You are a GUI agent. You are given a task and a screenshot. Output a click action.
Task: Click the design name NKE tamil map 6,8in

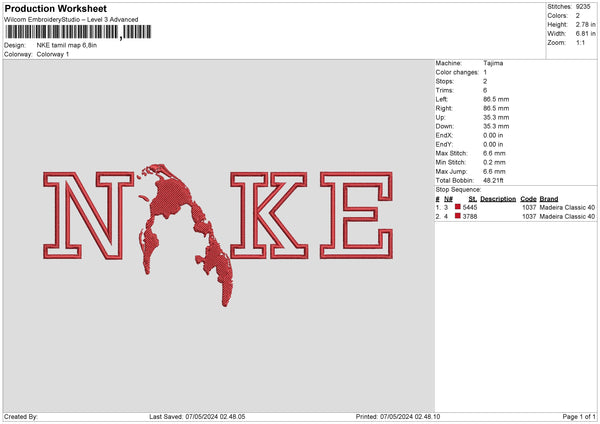(x=67, y=45)
